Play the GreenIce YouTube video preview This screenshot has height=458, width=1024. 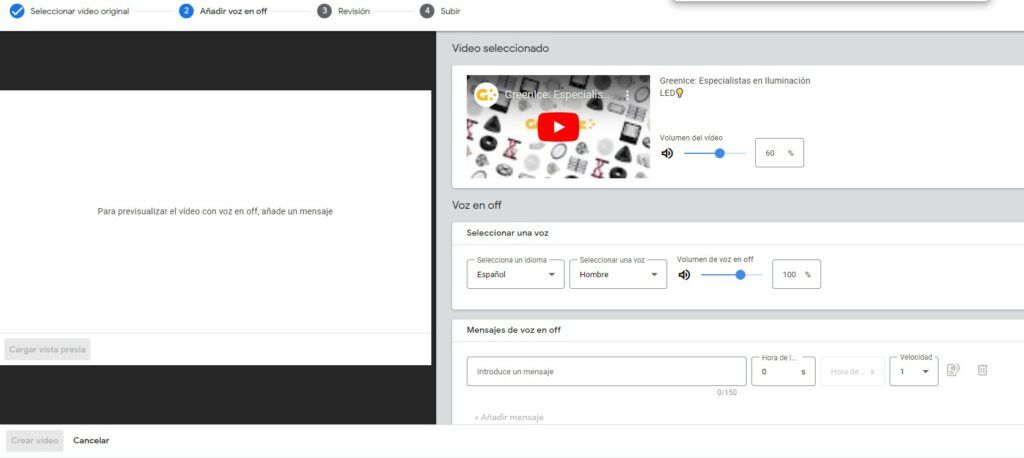(558, 127)
